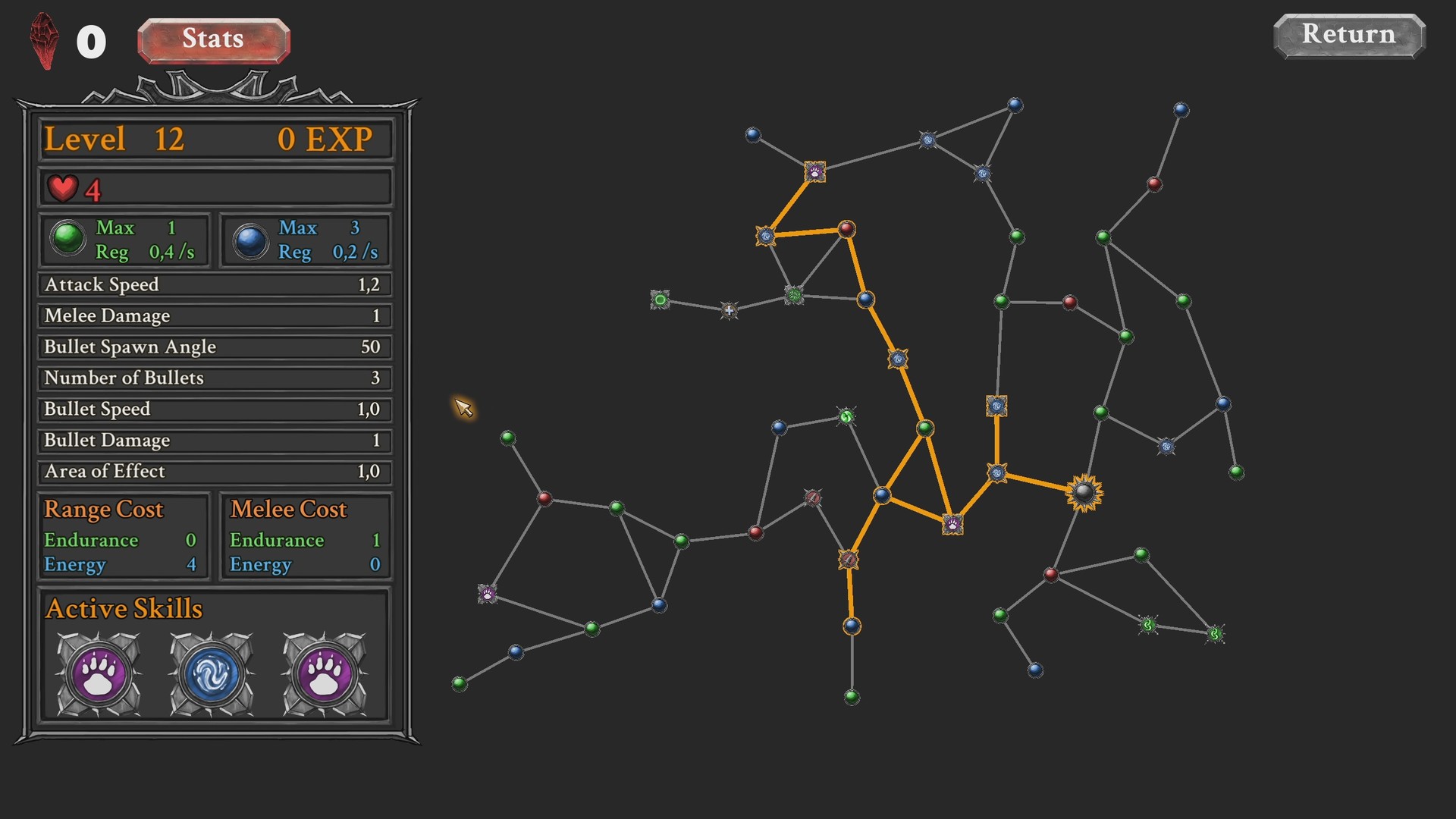Click the Area of Effect stat row
Image resolution: width=1456 pixels, height=819 pixels.
click(x=215, y=471)
